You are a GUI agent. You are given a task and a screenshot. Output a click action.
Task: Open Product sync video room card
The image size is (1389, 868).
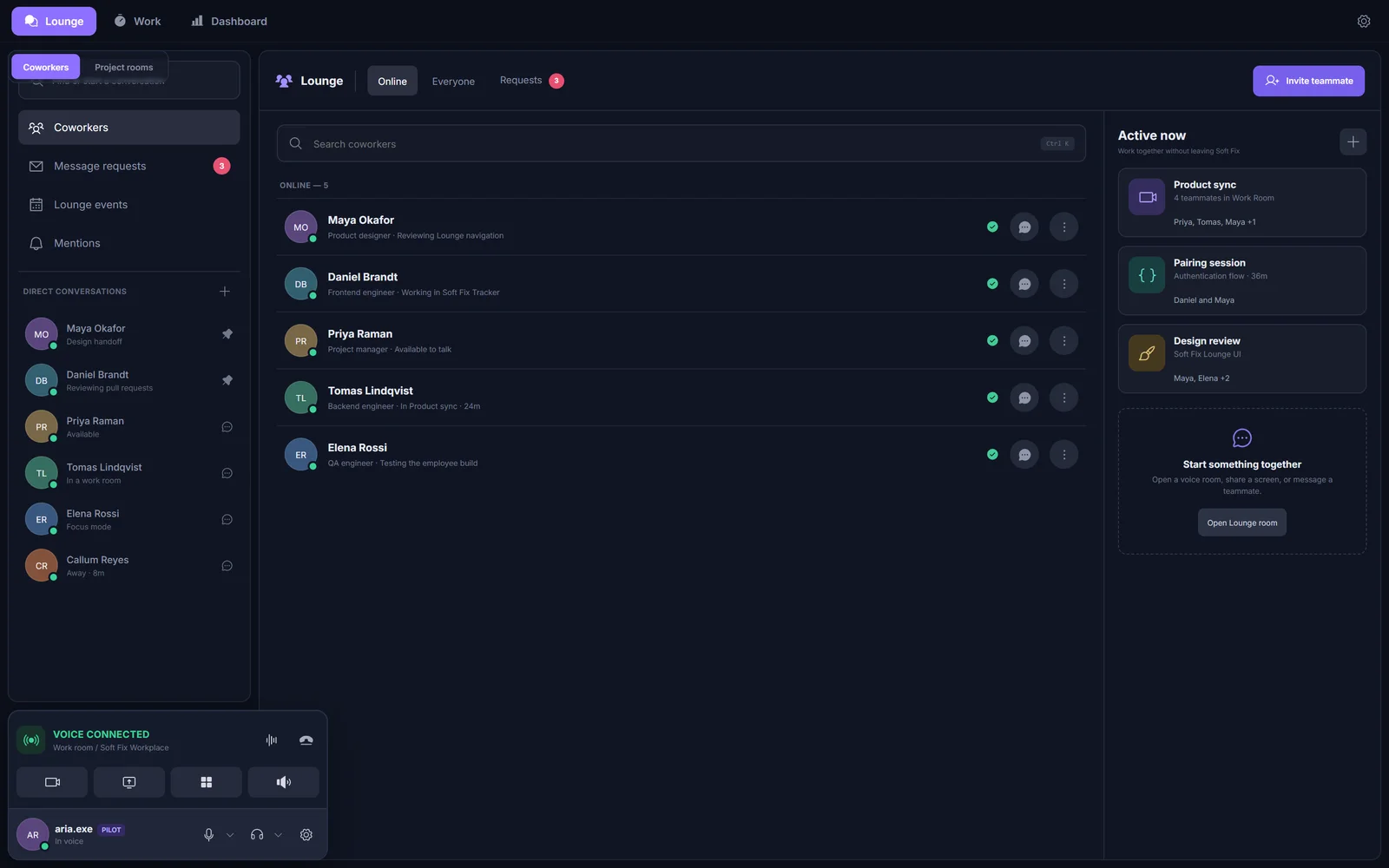click(x=1241, y=202)
